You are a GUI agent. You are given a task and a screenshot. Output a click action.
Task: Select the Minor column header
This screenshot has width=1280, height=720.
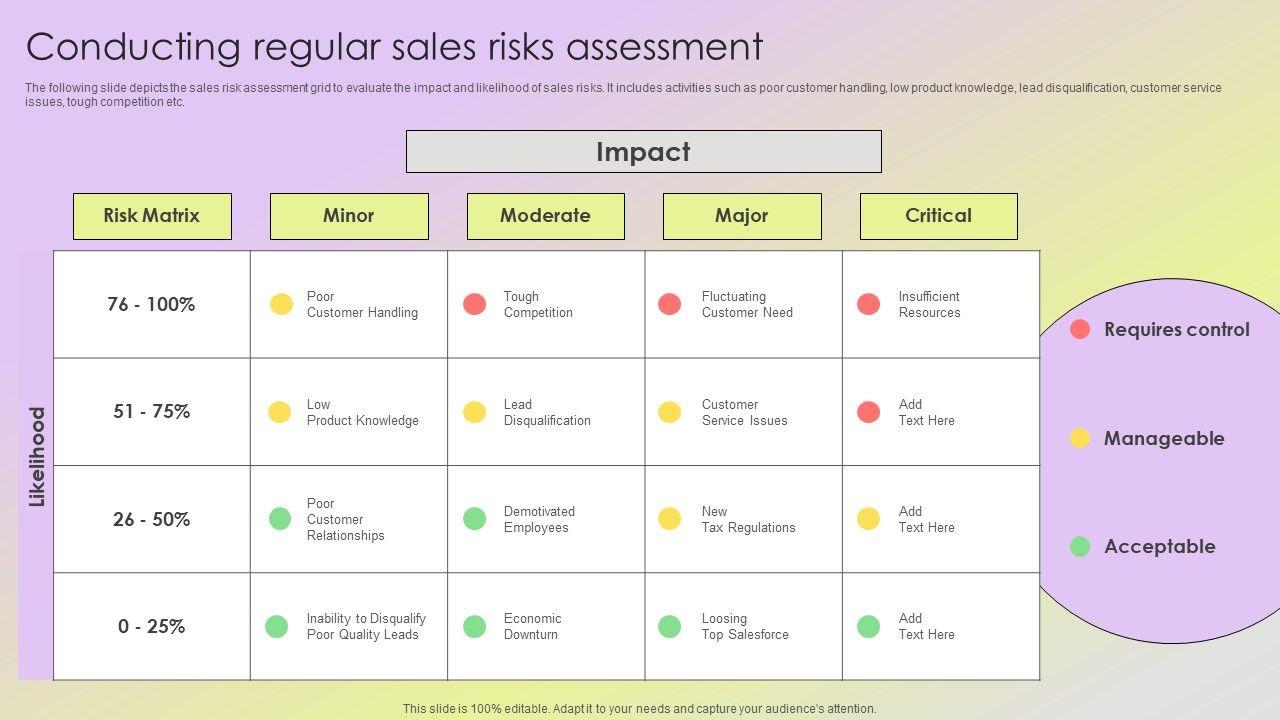pos(349,216)
